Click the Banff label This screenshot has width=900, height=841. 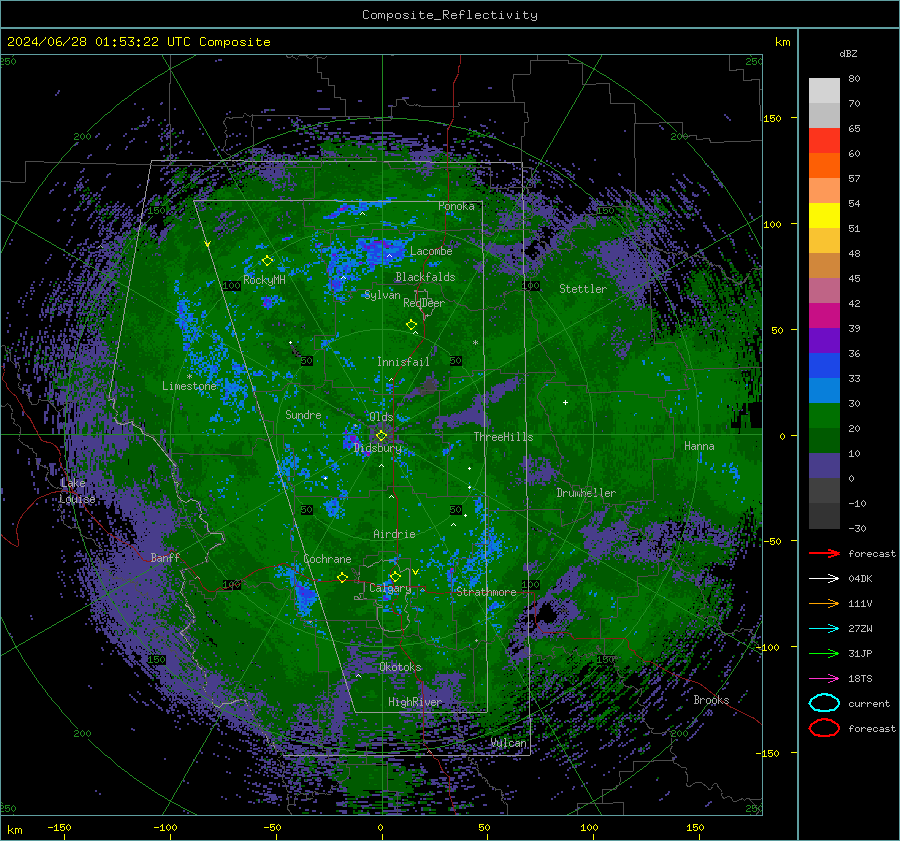click(x=165, y=558)
